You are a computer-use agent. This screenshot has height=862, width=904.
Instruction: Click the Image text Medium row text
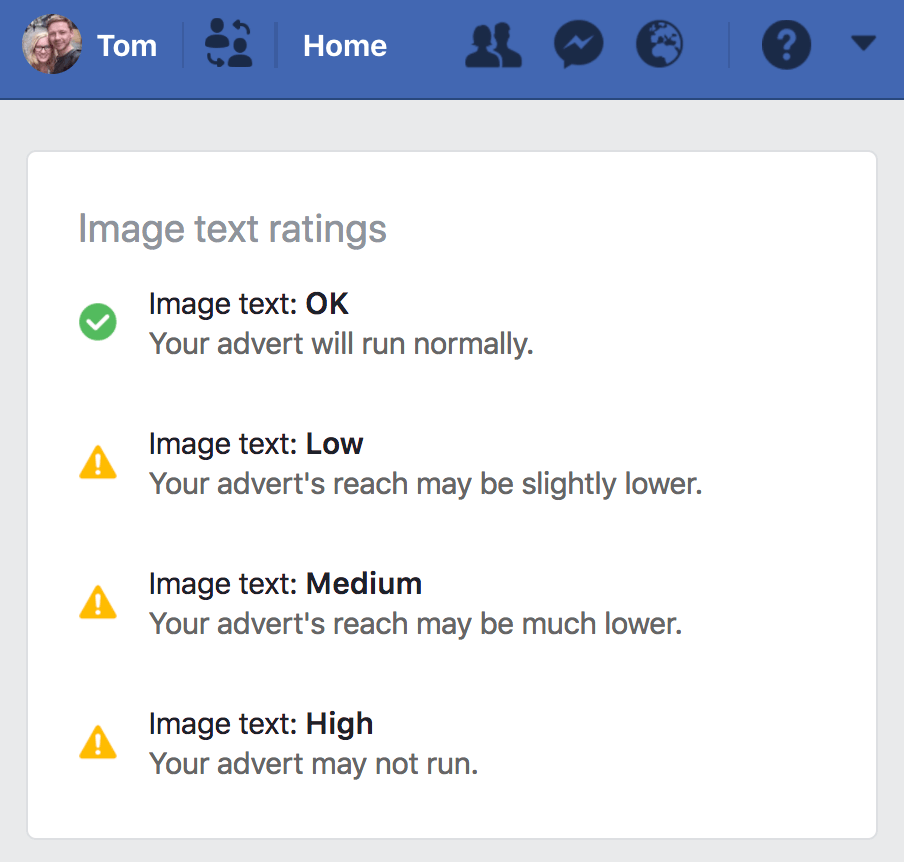click(284, 584)
